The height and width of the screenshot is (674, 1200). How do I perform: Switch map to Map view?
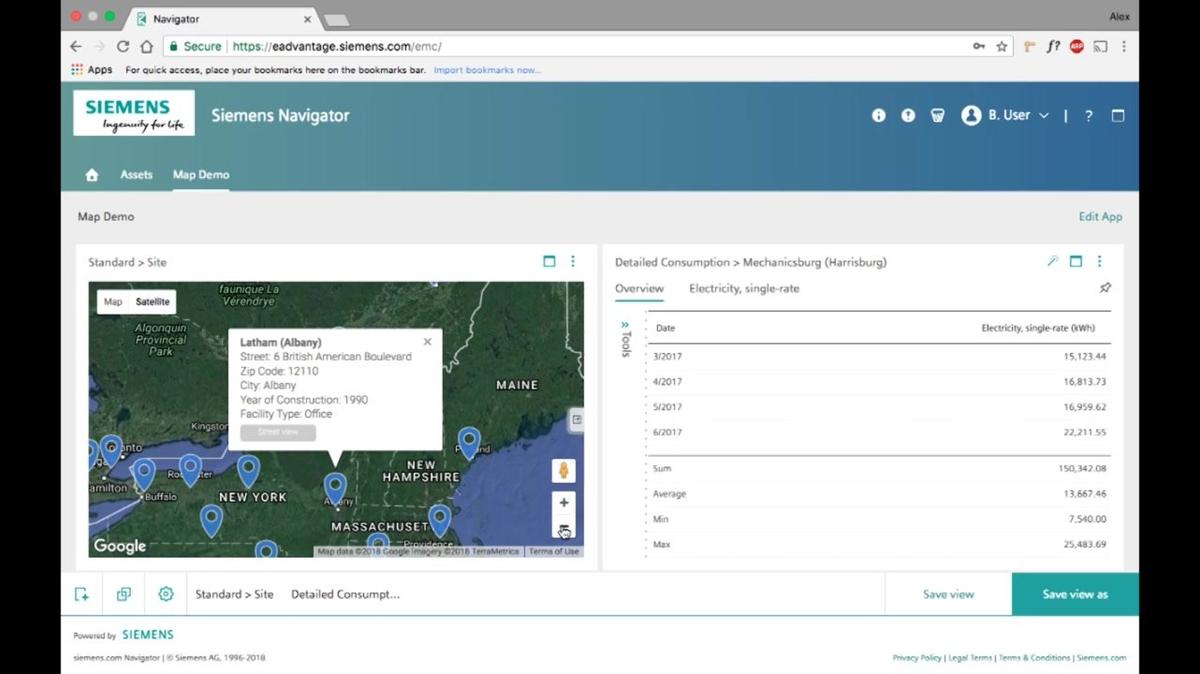[x=113, y=302]
